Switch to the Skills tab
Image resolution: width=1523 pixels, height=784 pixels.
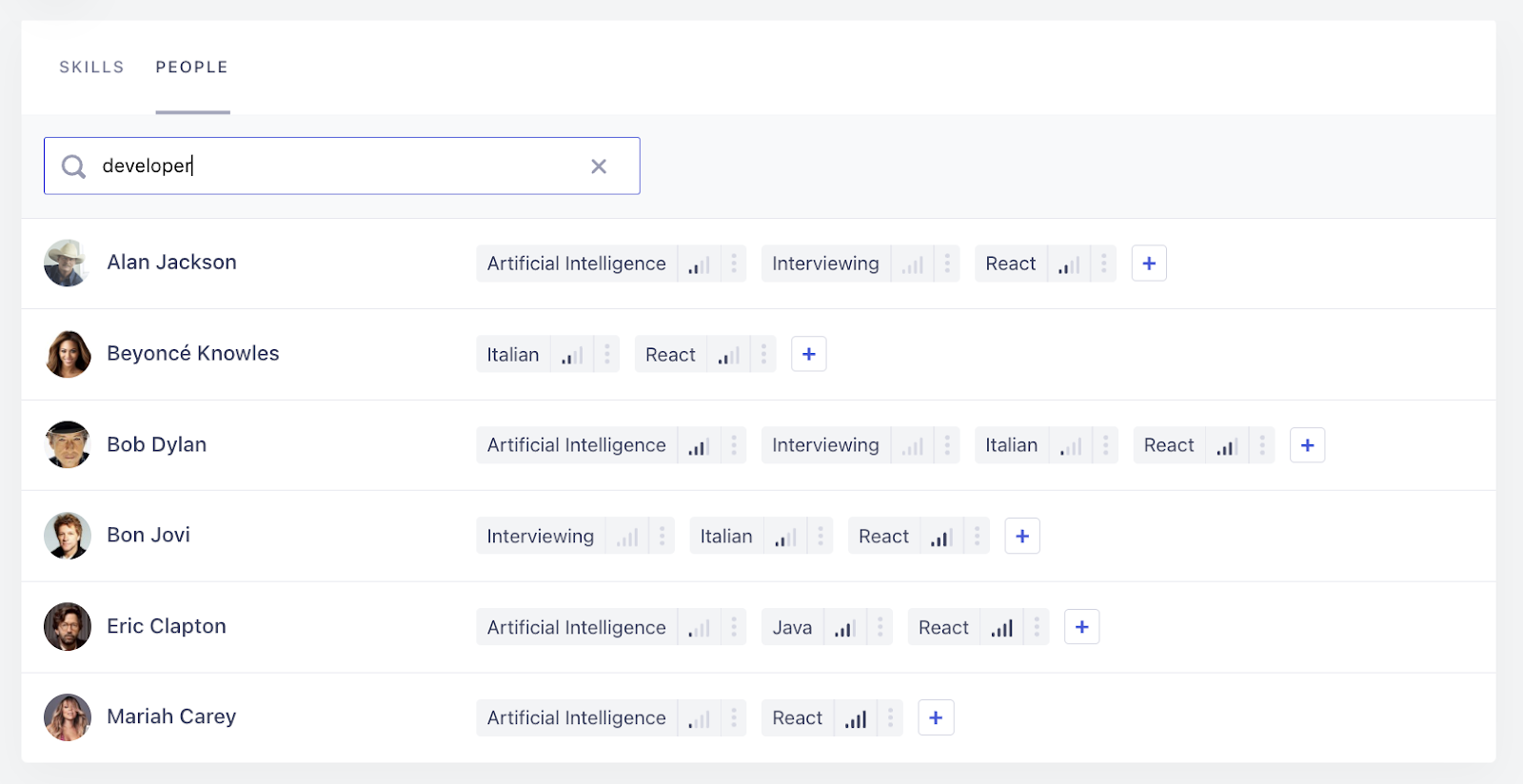click(x=91, y=68)
